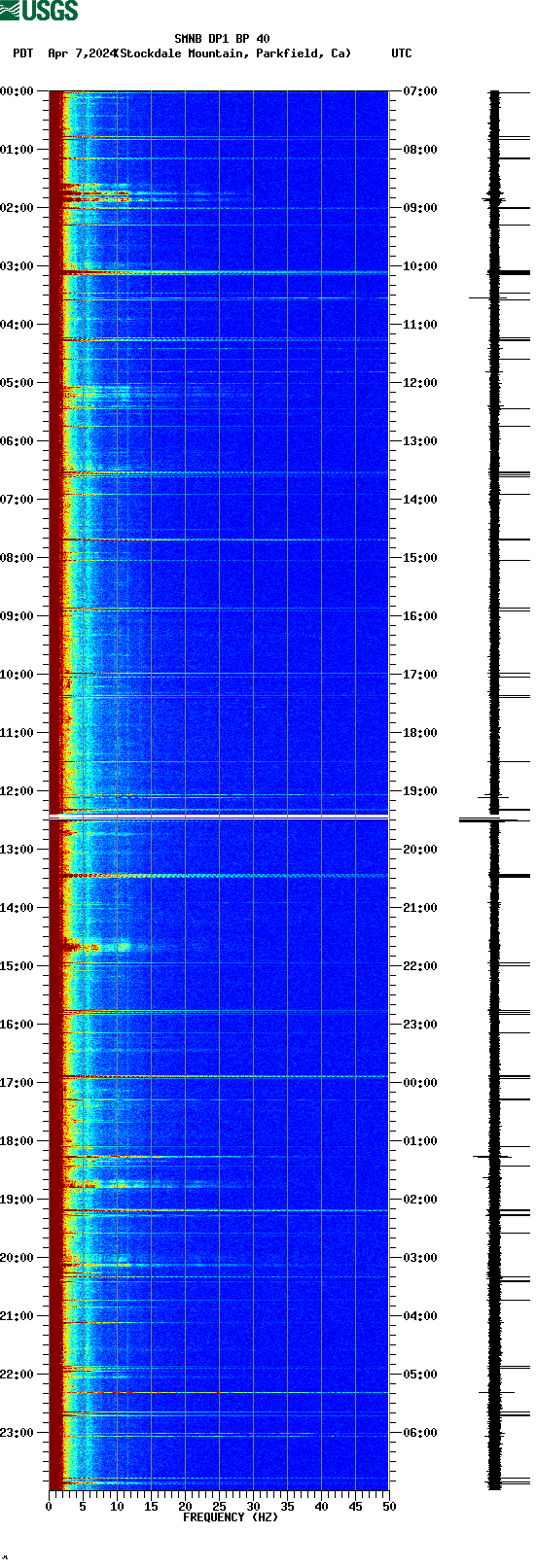The image size is (537, 1568).
Task: Select the title text 'SMNB DP1 BP 40'
Action: click(x=222, y=40)
